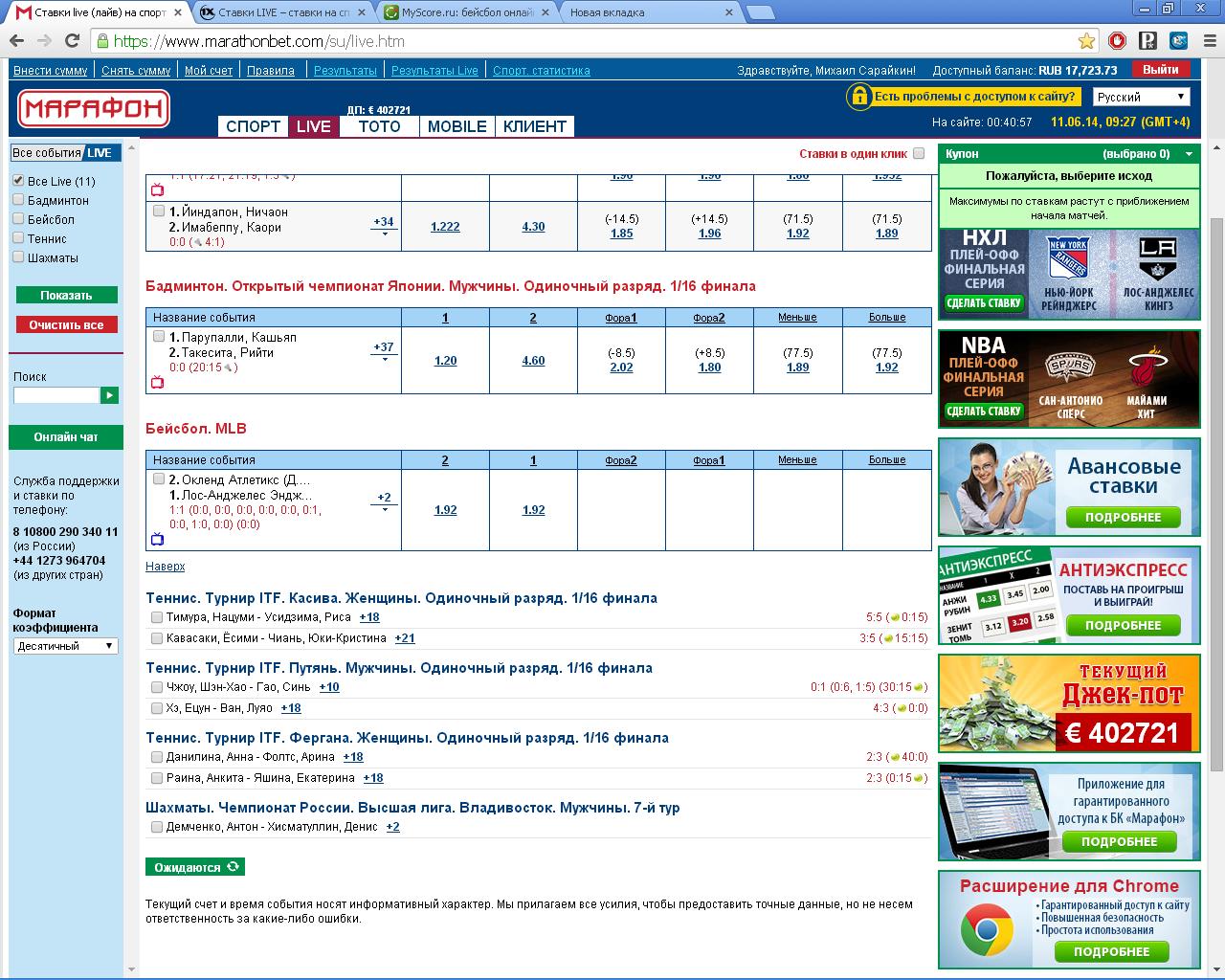The width and height of the screenshot is (1225, 980).
Task: Click Сделать ставку on НХЛ banner
Action: coord(985,304)
